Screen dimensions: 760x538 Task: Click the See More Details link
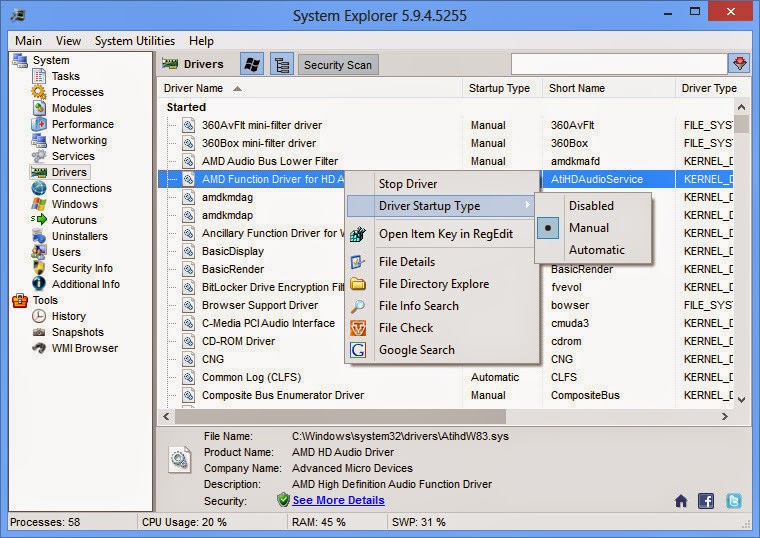point(338,500)
